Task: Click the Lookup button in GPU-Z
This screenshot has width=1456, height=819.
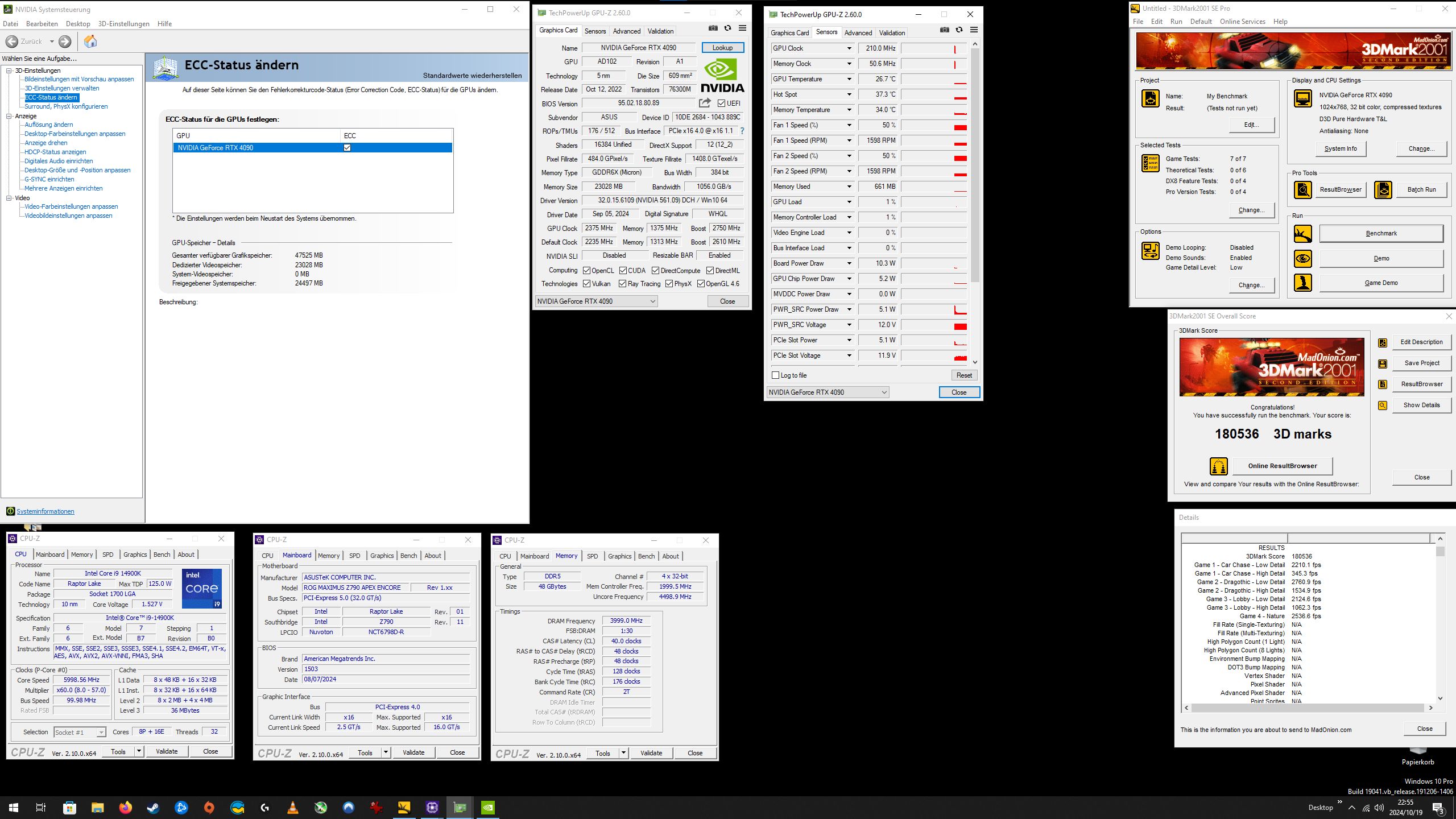Action: pos(722,48)
